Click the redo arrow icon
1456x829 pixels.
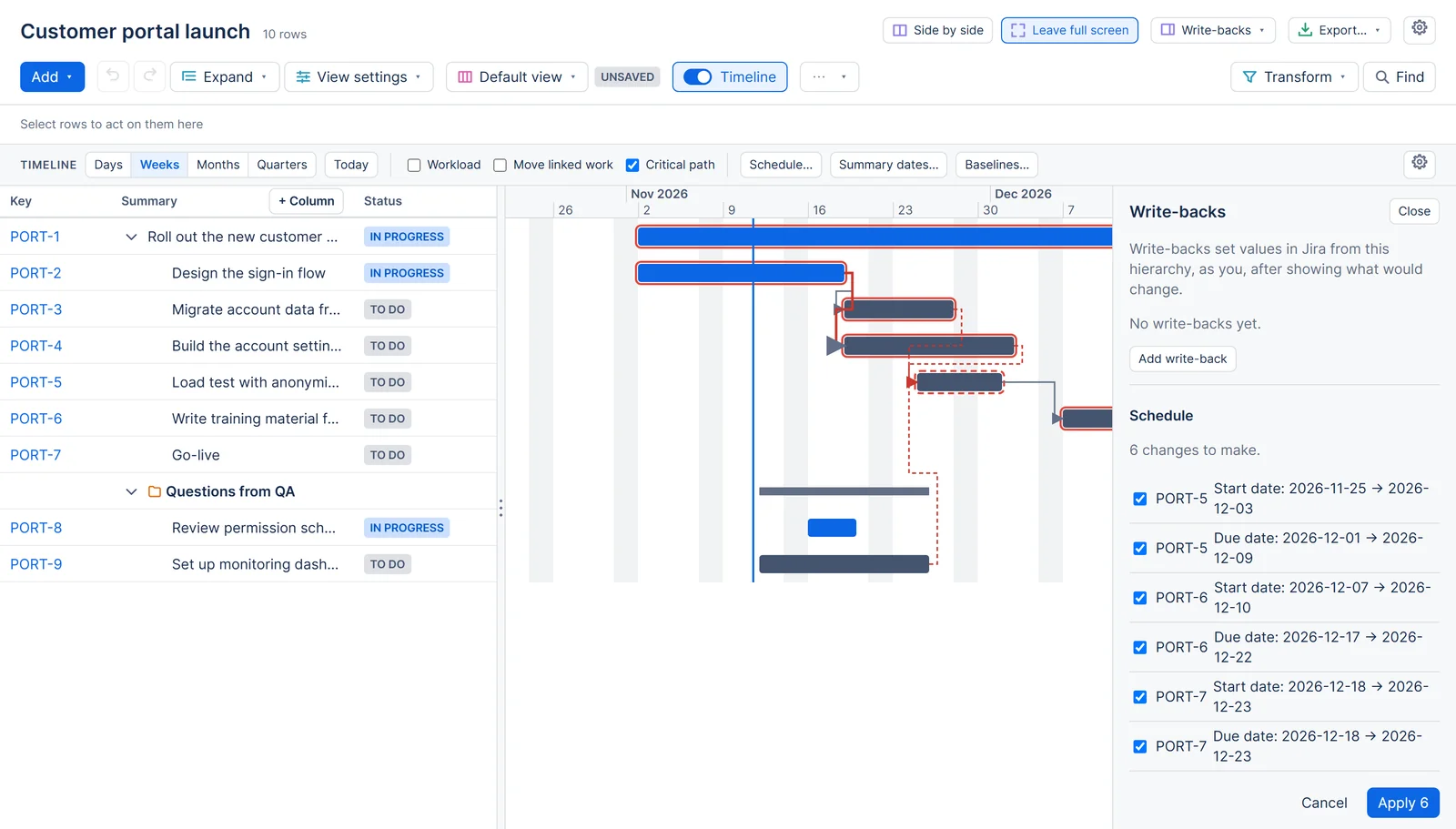point(149,76)
